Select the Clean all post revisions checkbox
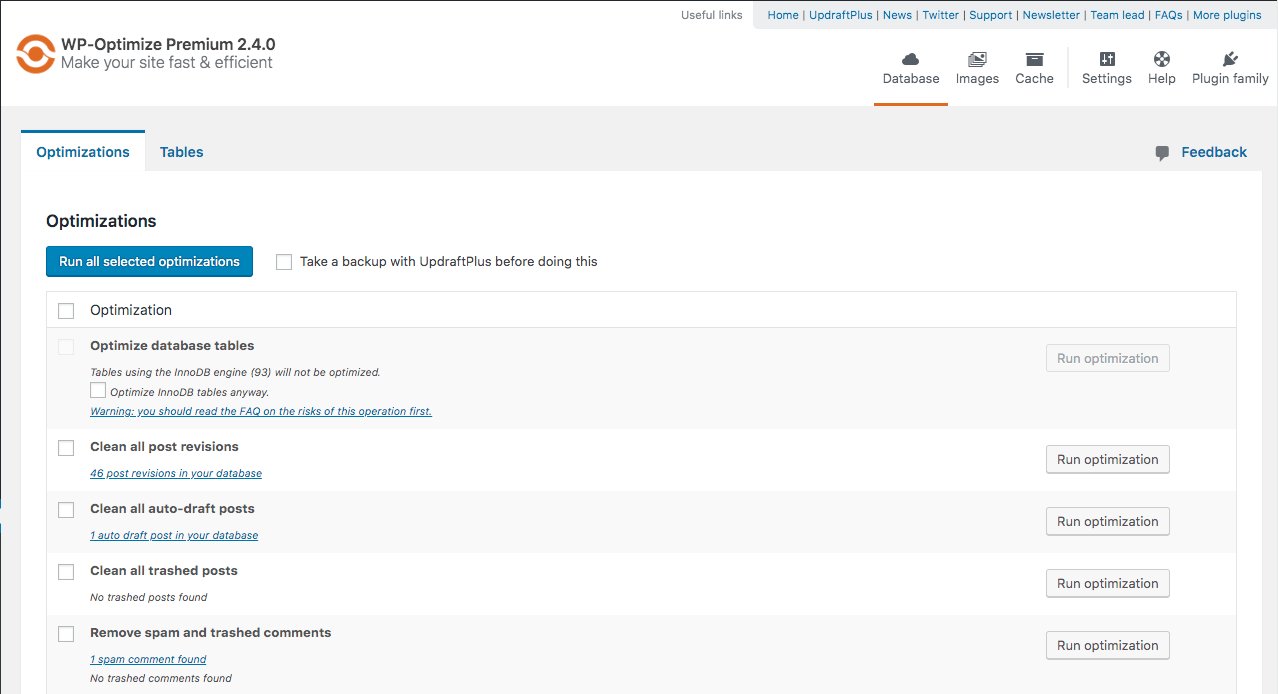This screenshot has width=1278, height=694. tap(66, 448)
